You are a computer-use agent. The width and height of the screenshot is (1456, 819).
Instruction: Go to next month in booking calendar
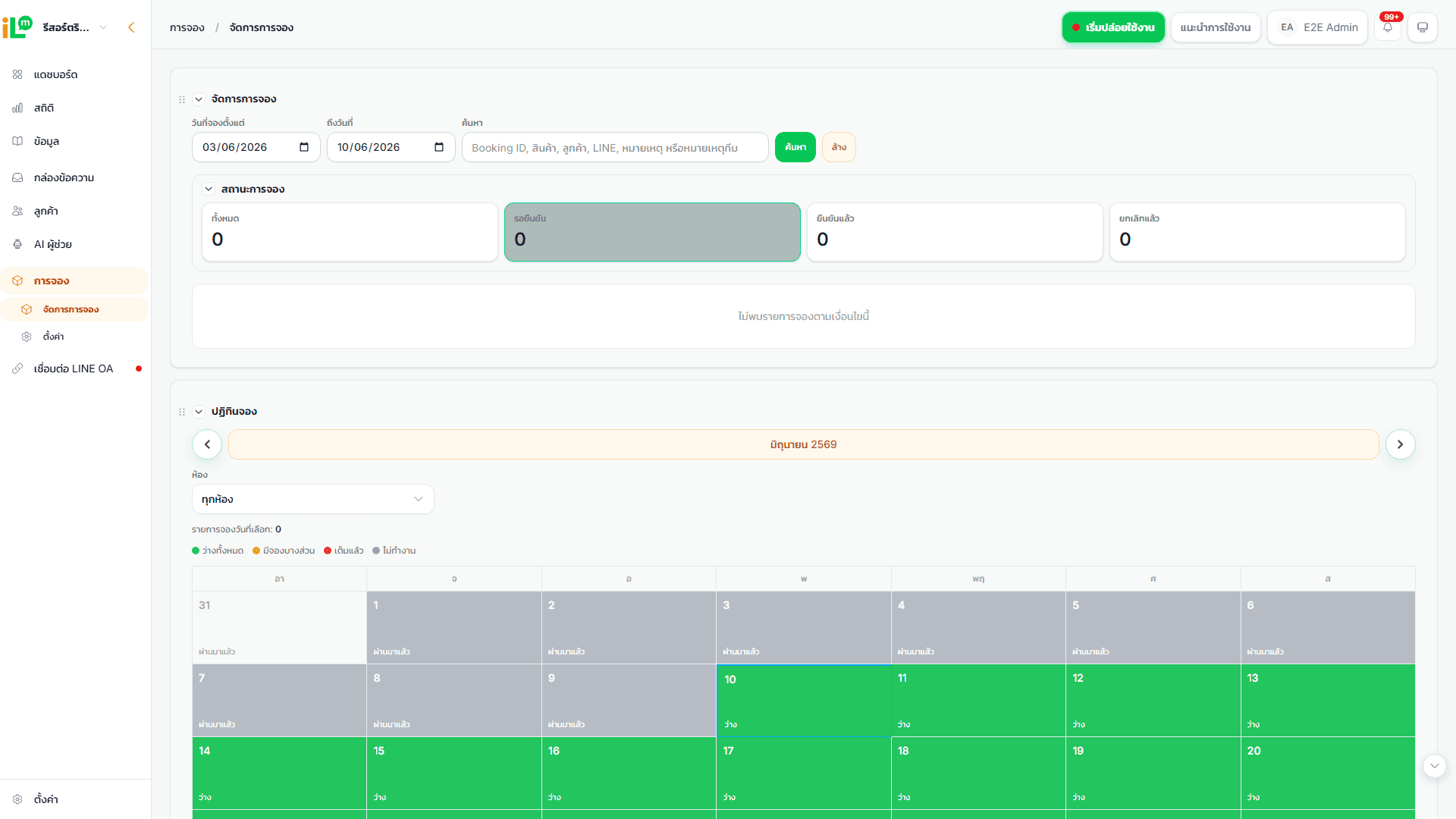click(1400, 444)
